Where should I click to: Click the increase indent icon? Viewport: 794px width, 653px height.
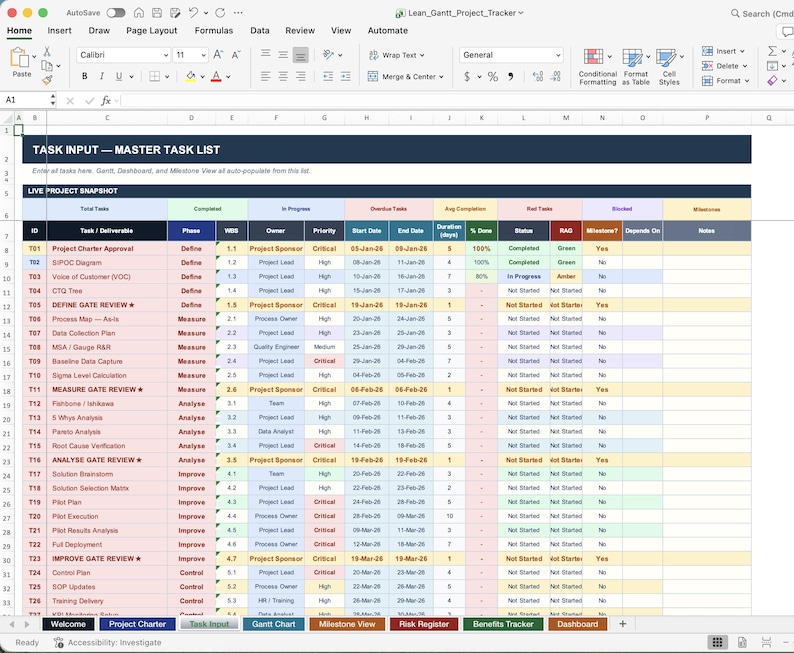346,76
